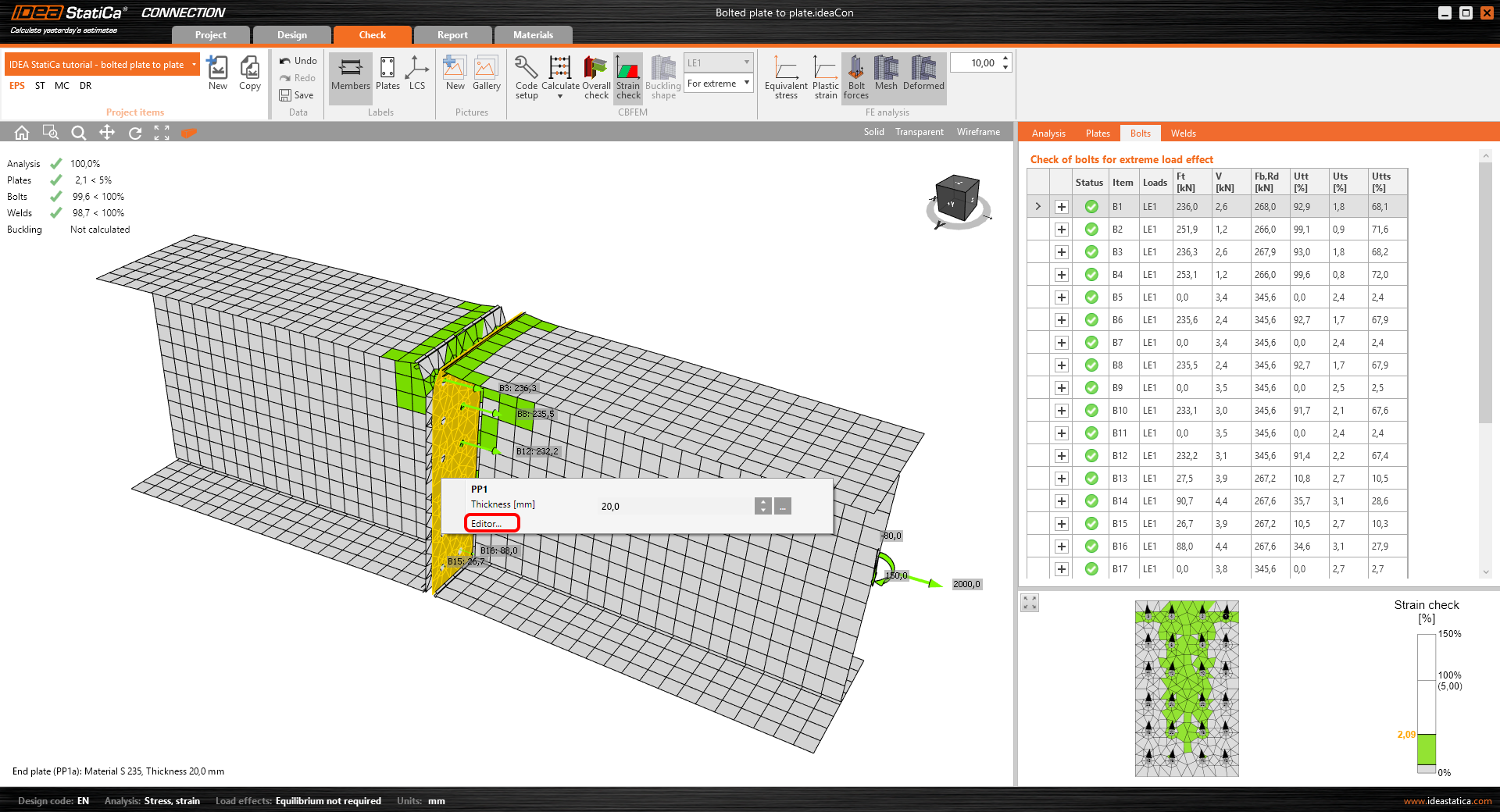This screenshot has height=812, width=1500.
Task: Click Editor in the PP1 popup
Action: [490, 523]
